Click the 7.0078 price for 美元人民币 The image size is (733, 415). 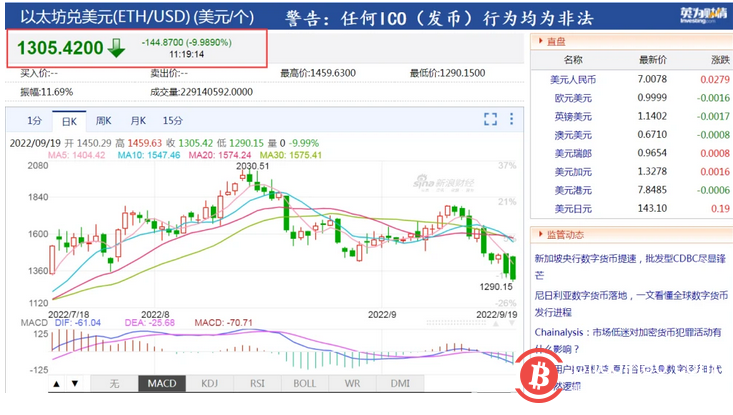(x=652, y=79)
